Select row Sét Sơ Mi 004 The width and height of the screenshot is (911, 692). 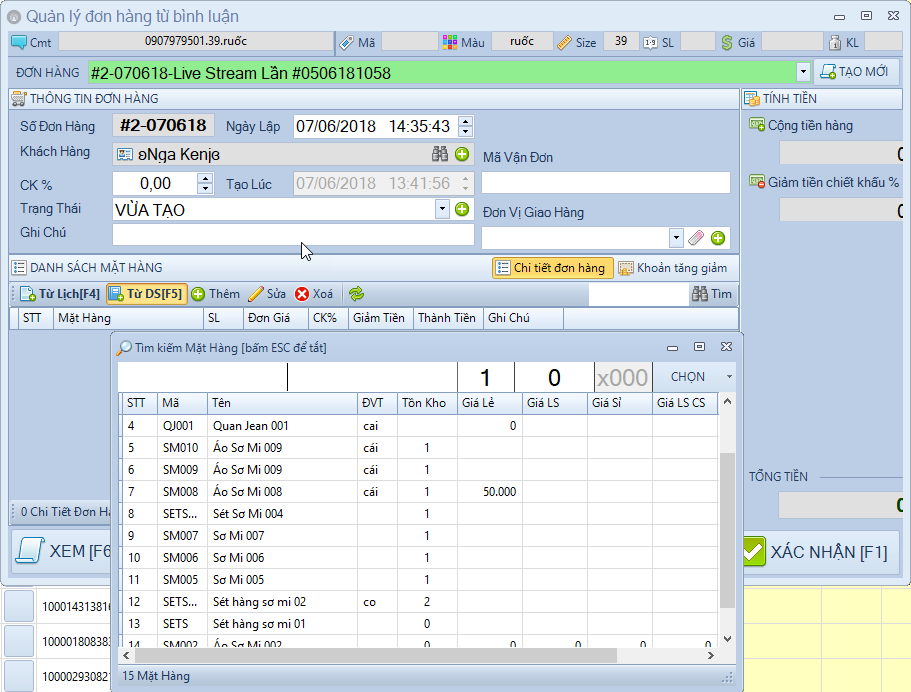pyautogui.click(x=420, y=514)
